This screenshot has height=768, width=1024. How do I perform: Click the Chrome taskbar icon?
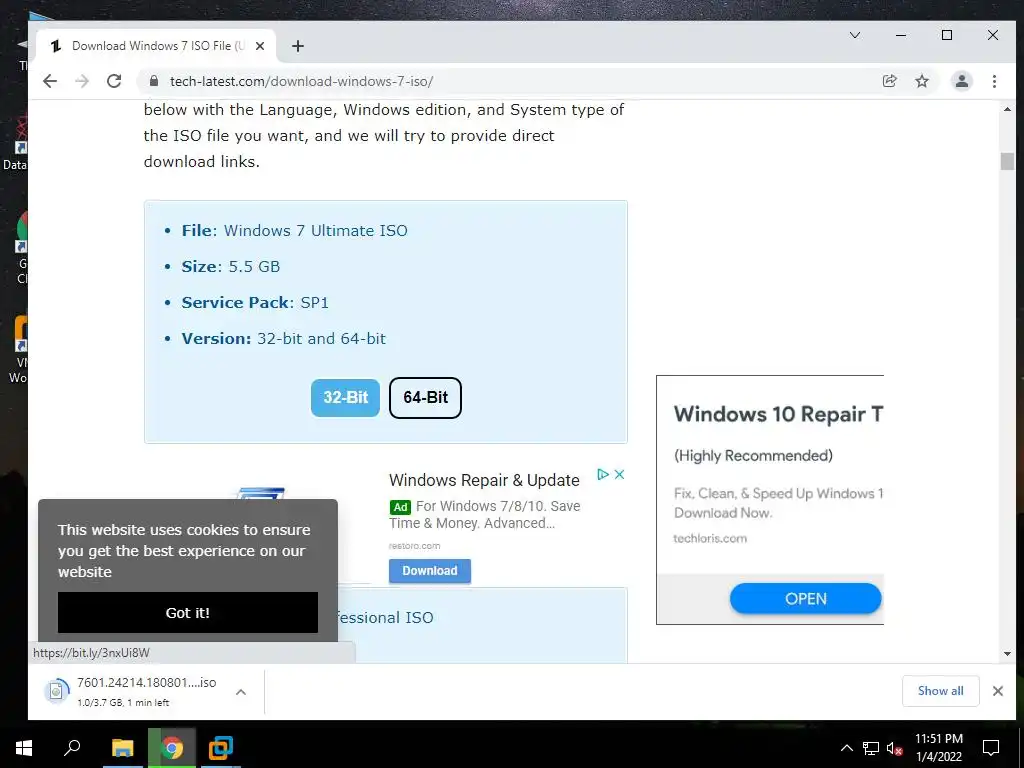(x=172, y=748)
